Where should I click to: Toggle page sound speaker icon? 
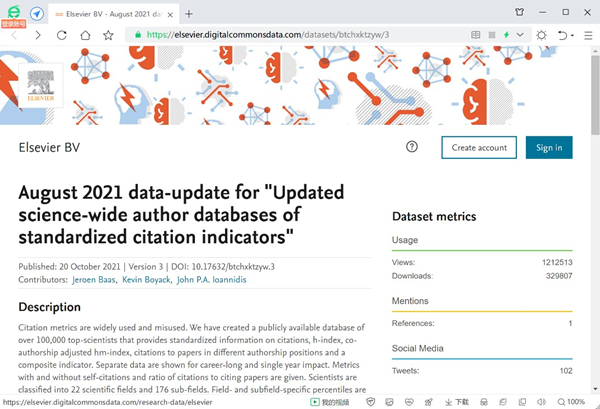541,402
